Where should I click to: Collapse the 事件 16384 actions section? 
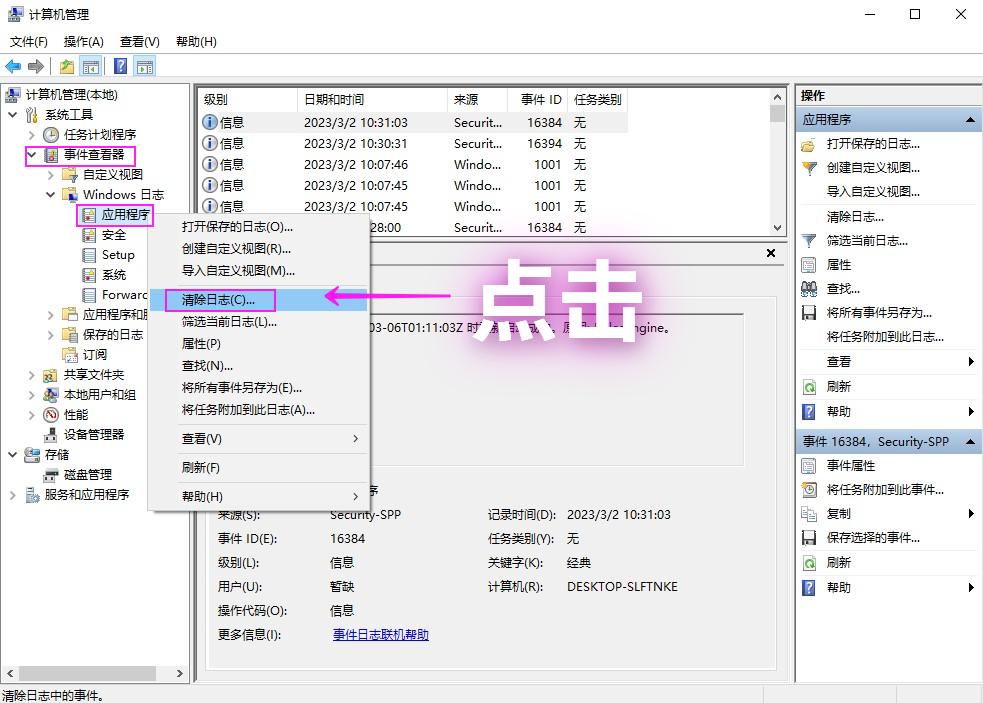pyautogui.click(x=970, y=442)
